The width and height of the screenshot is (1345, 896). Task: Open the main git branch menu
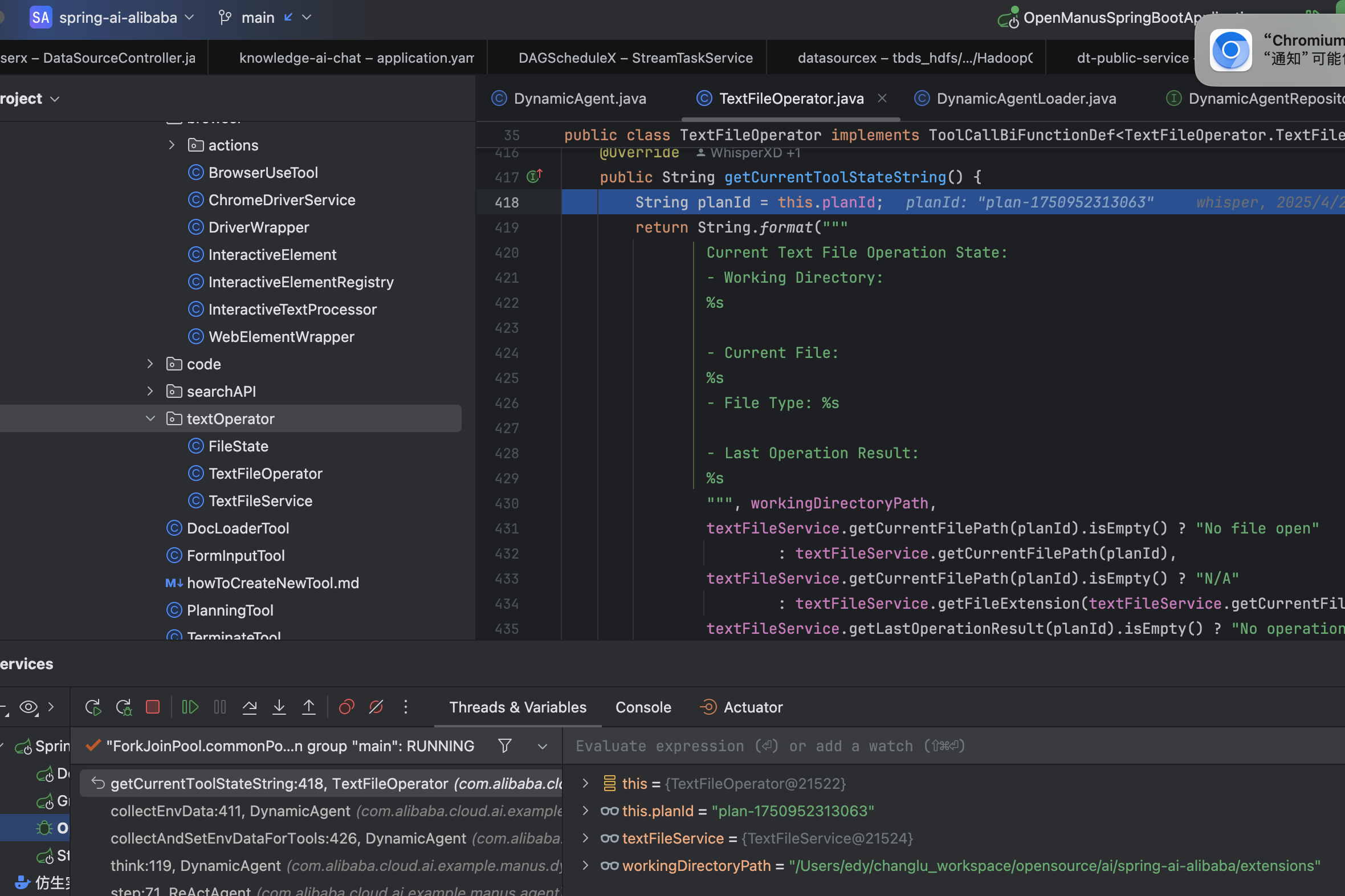[x=258, y=18]
